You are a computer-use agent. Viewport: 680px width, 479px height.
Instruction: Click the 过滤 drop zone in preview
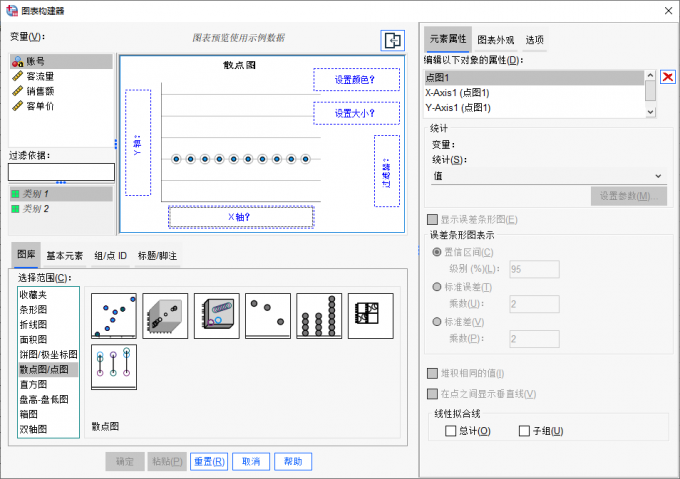point(387,171)
